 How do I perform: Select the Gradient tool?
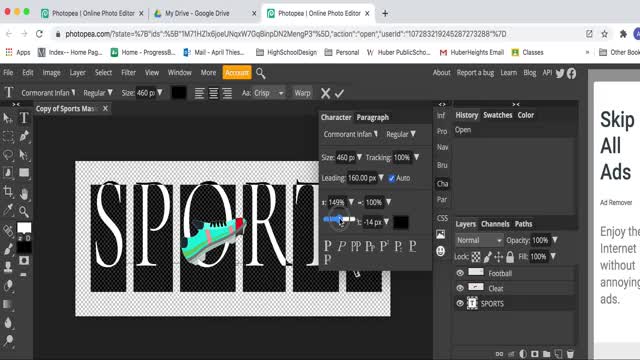pyautogui.click(x=8, y=304)
